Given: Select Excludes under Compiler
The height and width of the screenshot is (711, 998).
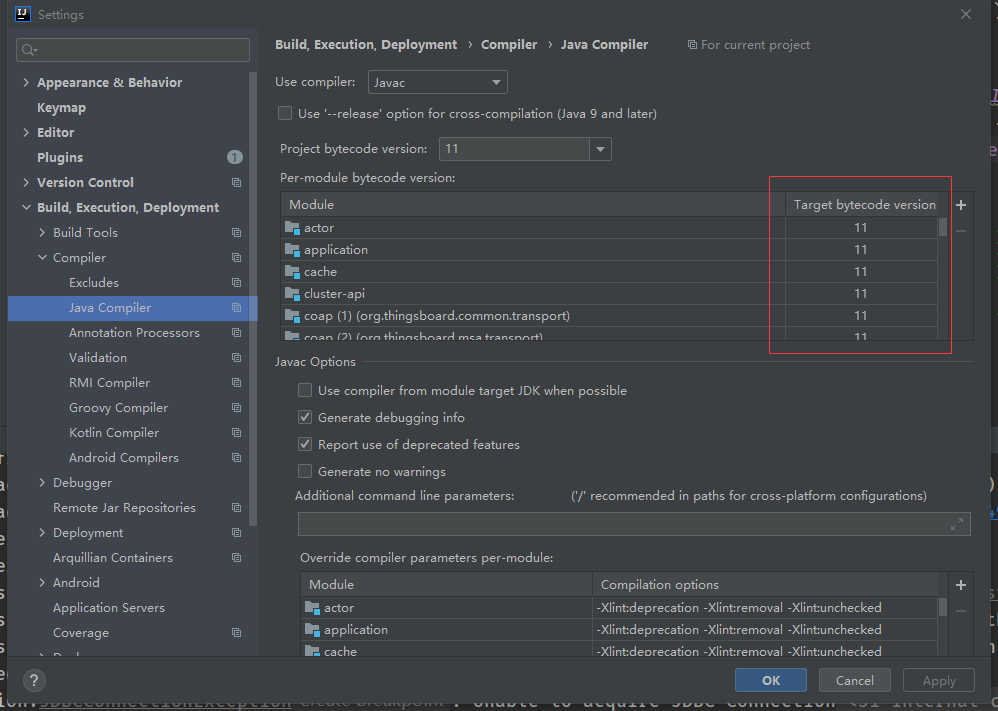Looking at the screenshot, I should 94,283.
